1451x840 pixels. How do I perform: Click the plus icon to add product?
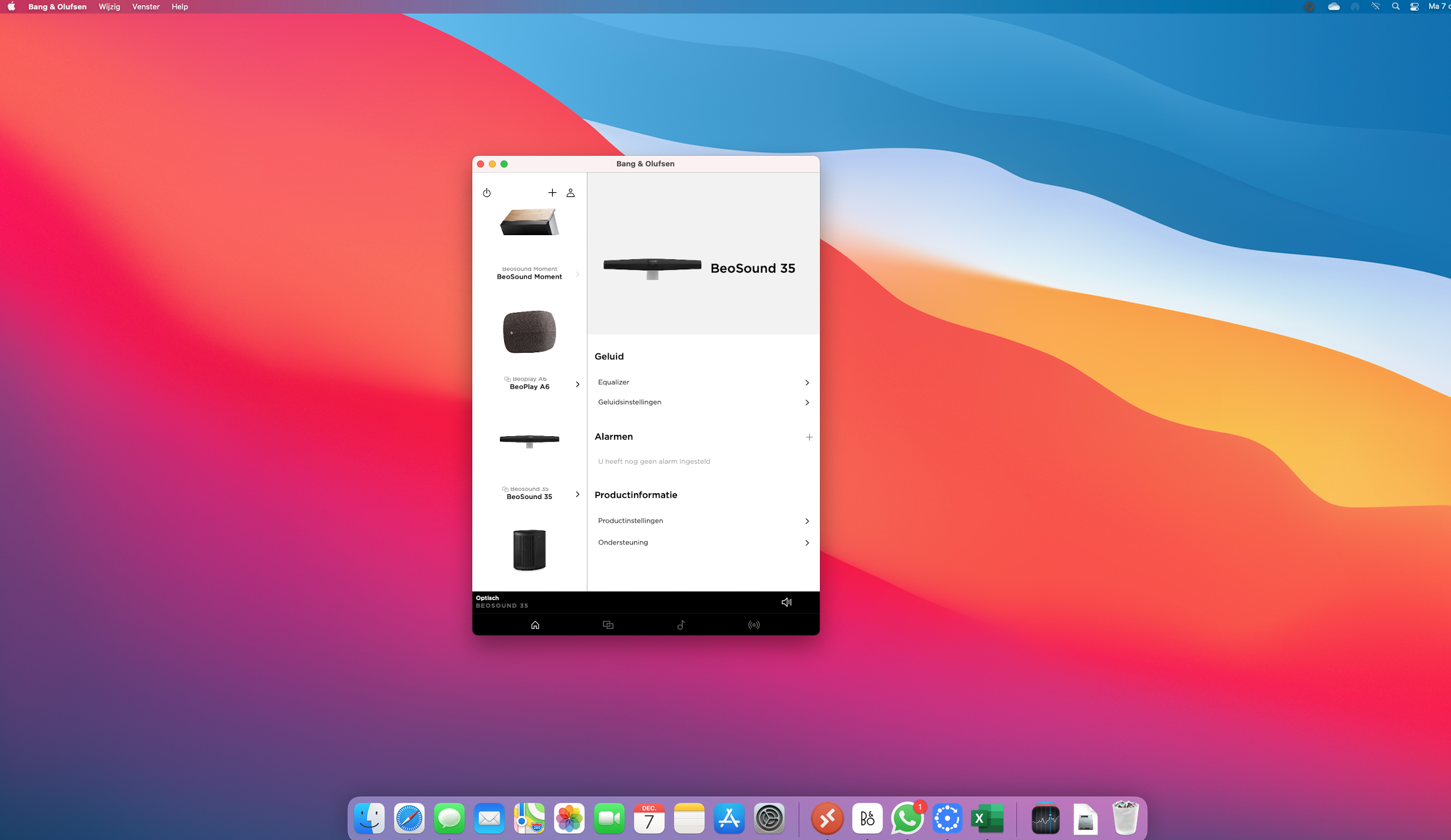(552, 193)
